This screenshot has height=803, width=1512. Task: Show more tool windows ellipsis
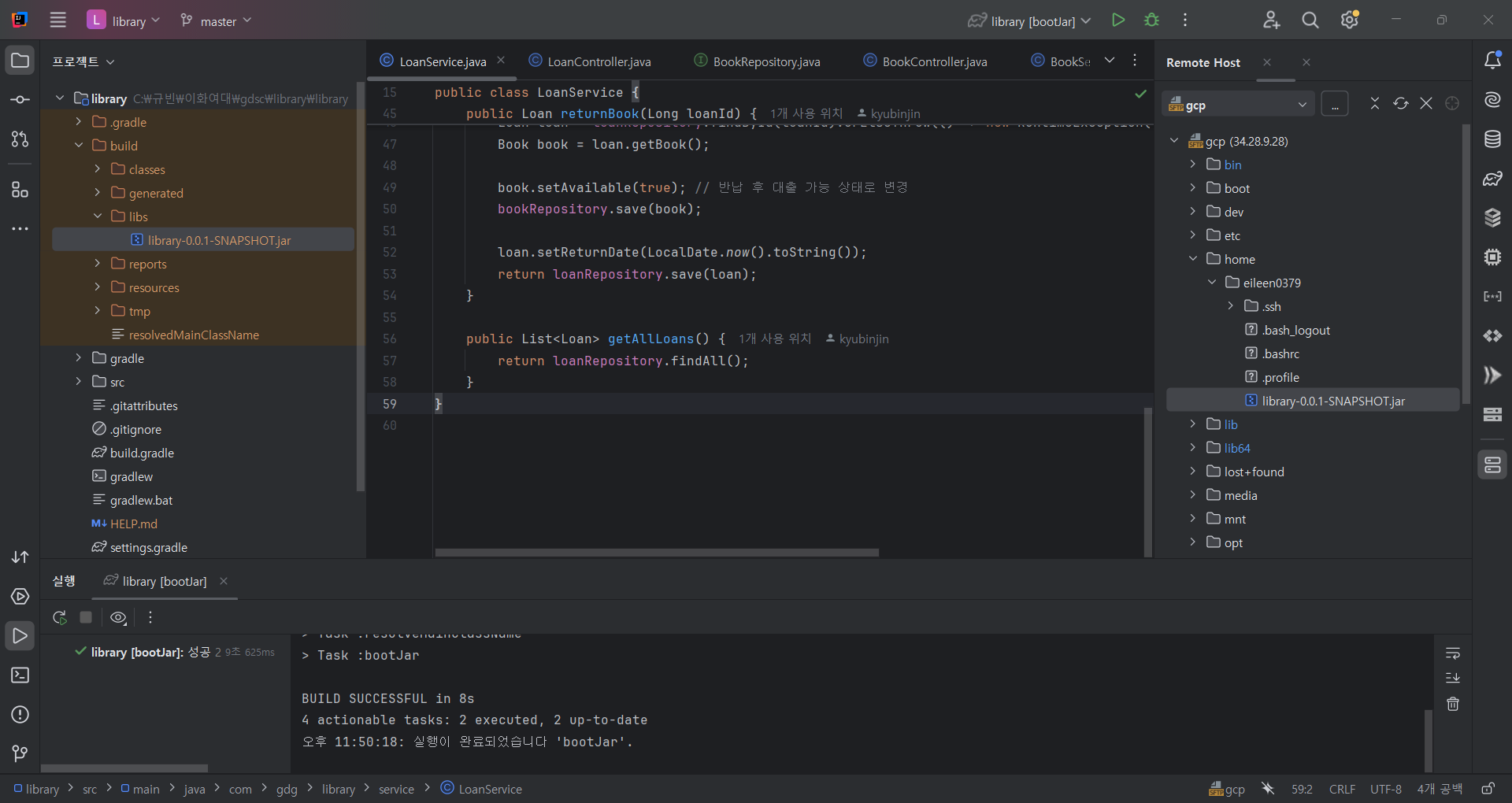(x=20, y=229)
